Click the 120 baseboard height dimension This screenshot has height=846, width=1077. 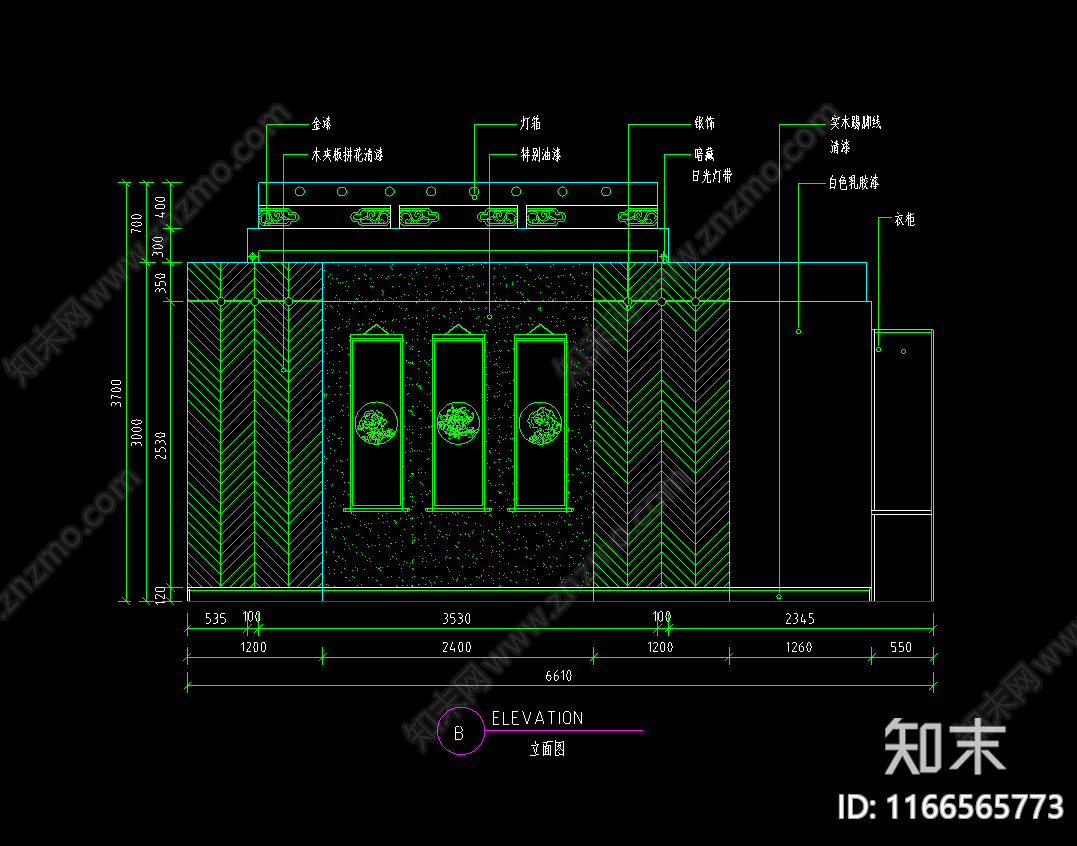[161, 595]
